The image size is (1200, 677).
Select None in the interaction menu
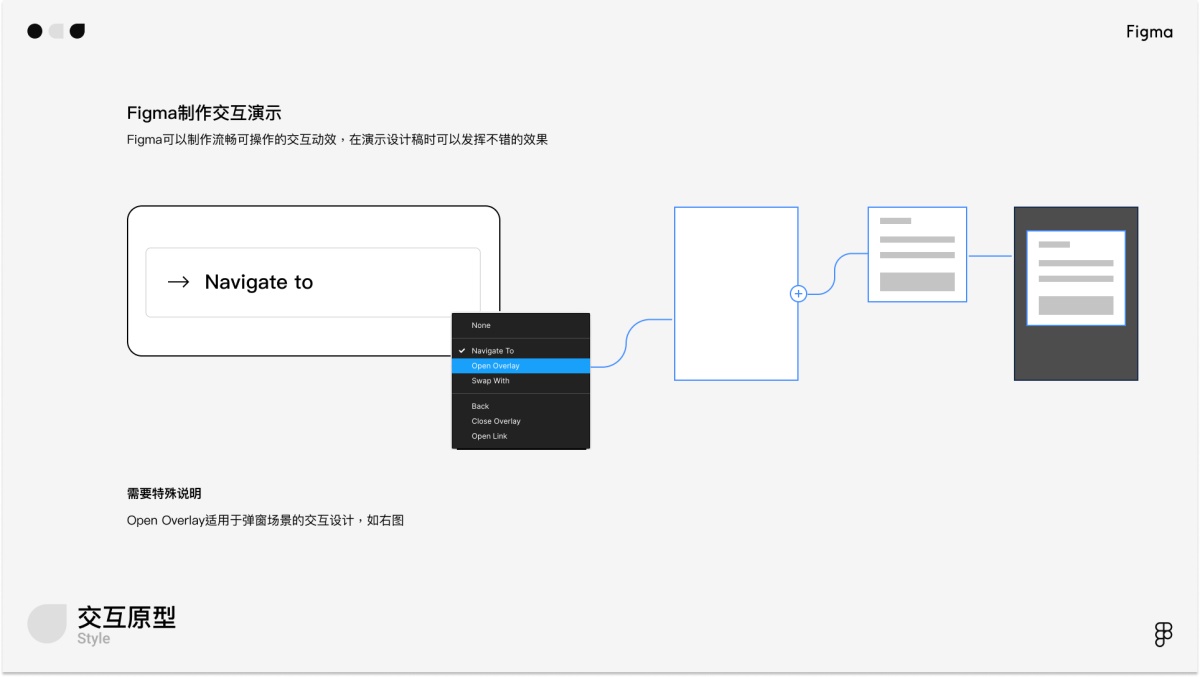pos(481,325)
